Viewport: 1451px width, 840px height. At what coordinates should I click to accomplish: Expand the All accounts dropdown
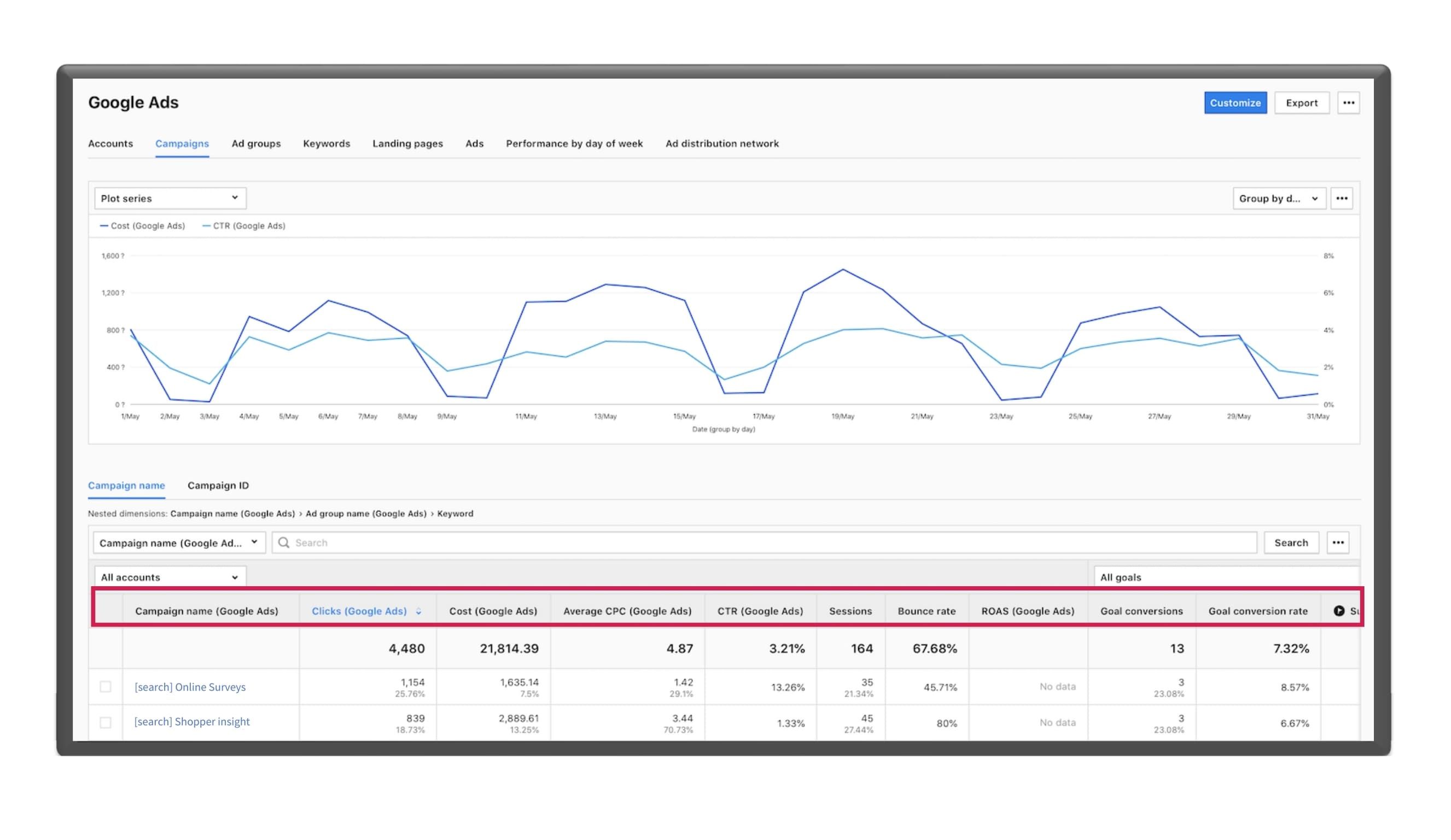coord(170,576)
